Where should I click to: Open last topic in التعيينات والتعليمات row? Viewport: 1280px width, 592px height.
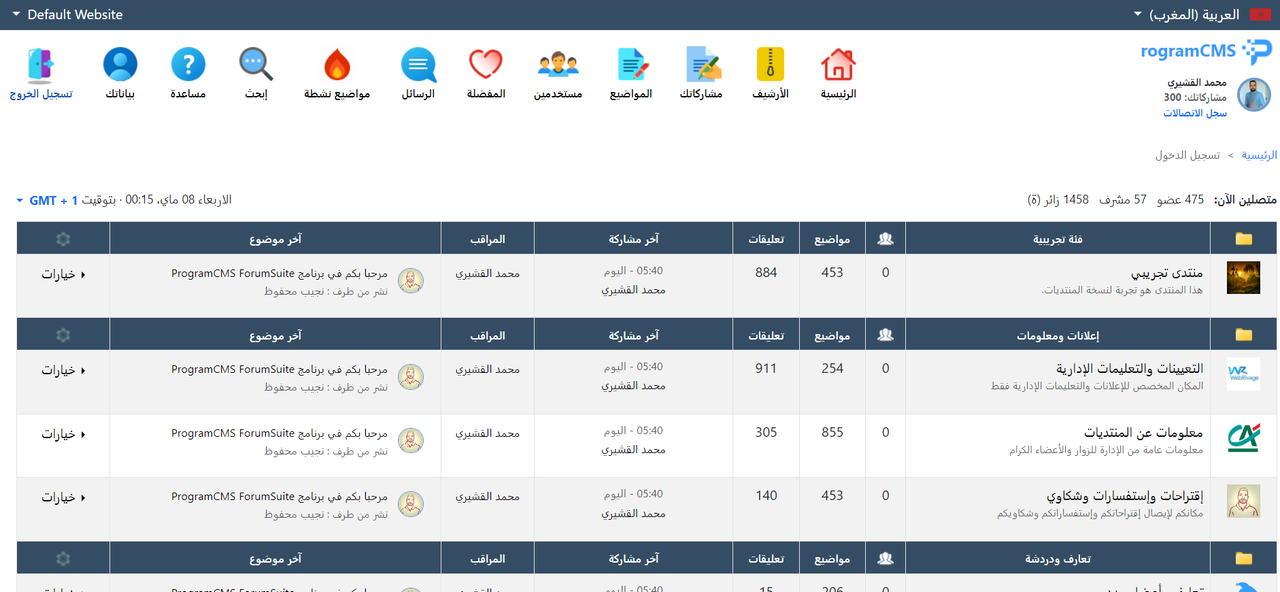click(x=280, y=369)
